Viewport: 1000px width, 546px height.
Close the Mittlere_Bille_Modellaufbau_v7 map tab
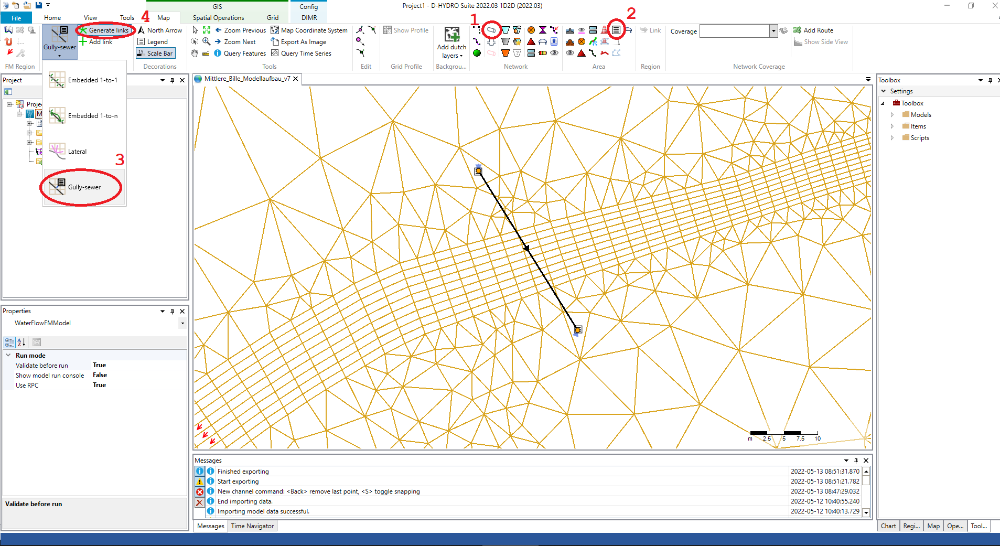click(x=296, y=79)
